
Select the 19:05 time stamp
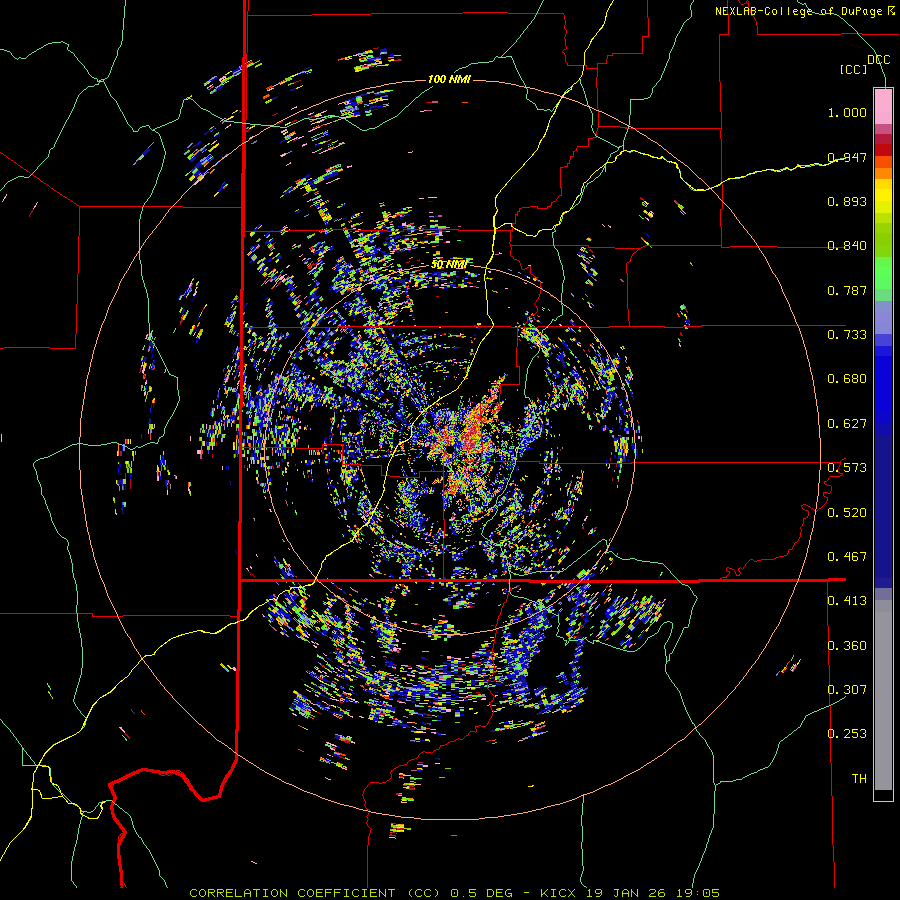[x=697, y=893]
